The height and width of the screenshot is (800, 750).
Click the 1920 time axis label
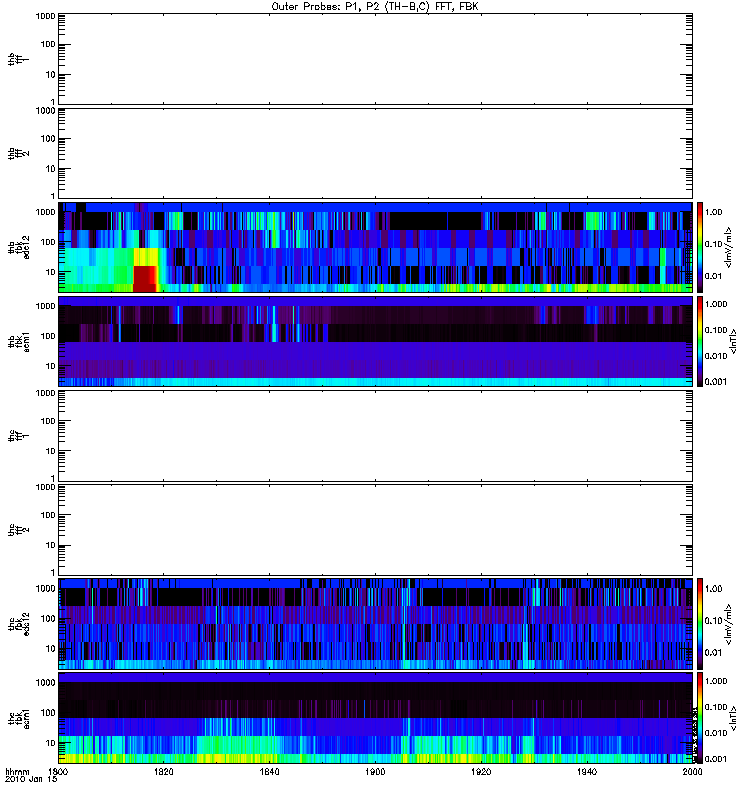[x=481, y=772]
